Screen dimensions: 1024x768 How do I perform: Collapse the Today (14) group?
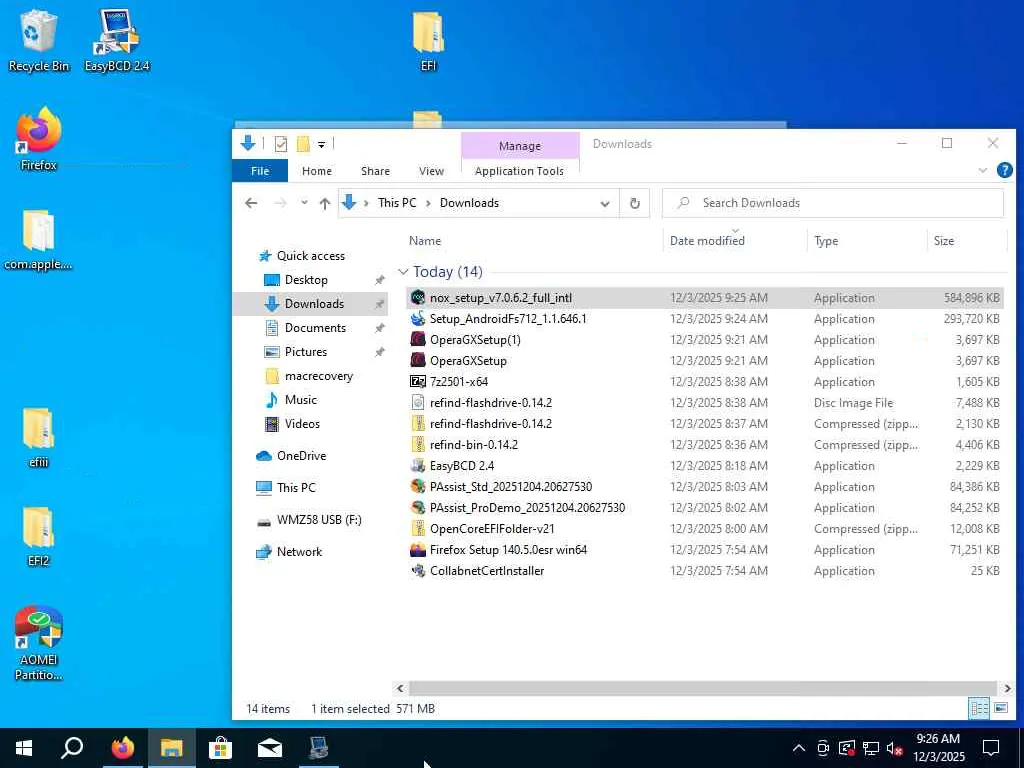pyautogui.click(x=403, y=272)
